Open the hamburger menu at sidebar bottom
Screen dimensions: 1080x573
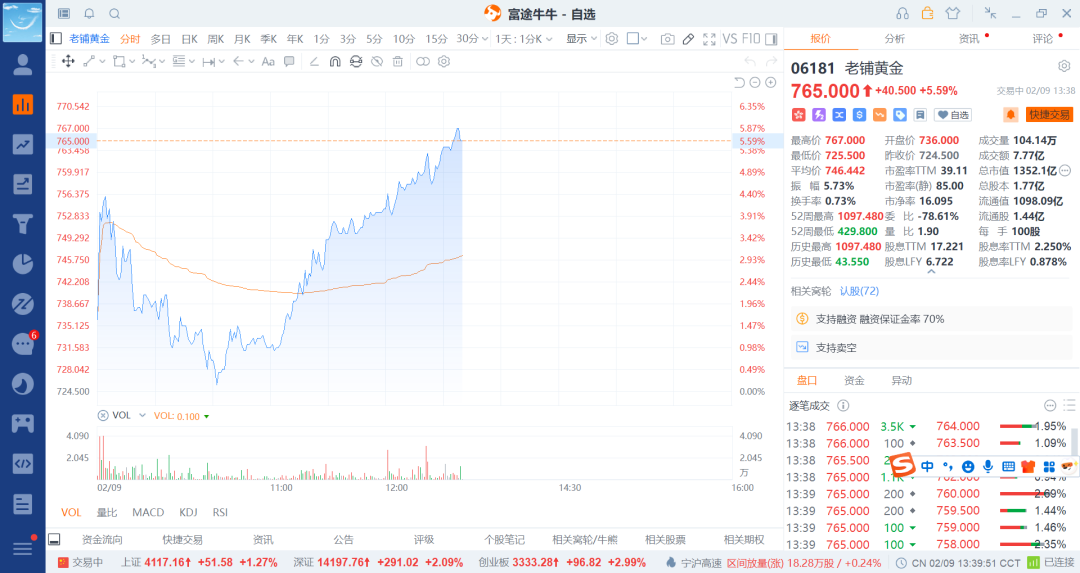[23, 548]
